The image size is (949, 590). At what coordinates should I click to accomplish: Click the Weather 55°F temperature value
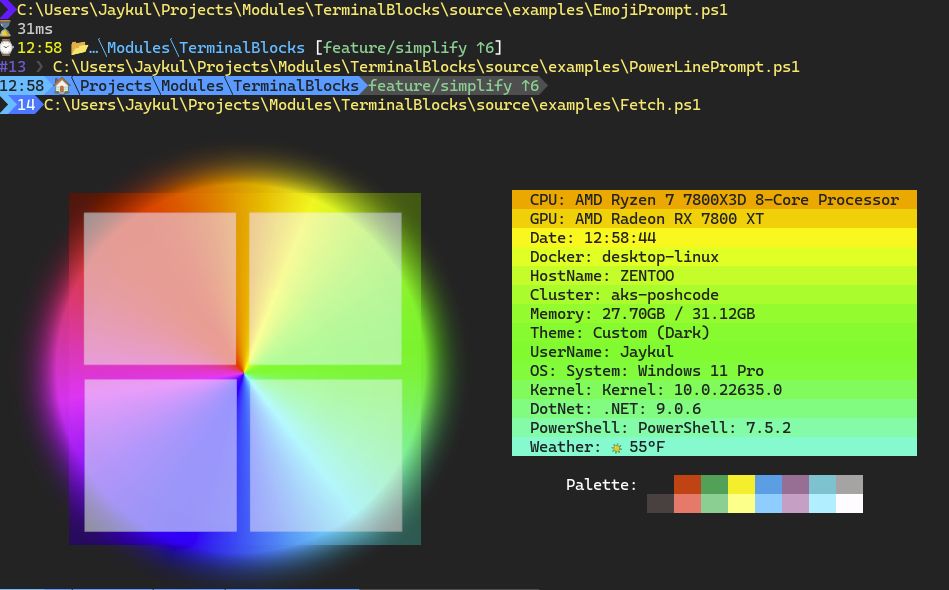point(646,447)
